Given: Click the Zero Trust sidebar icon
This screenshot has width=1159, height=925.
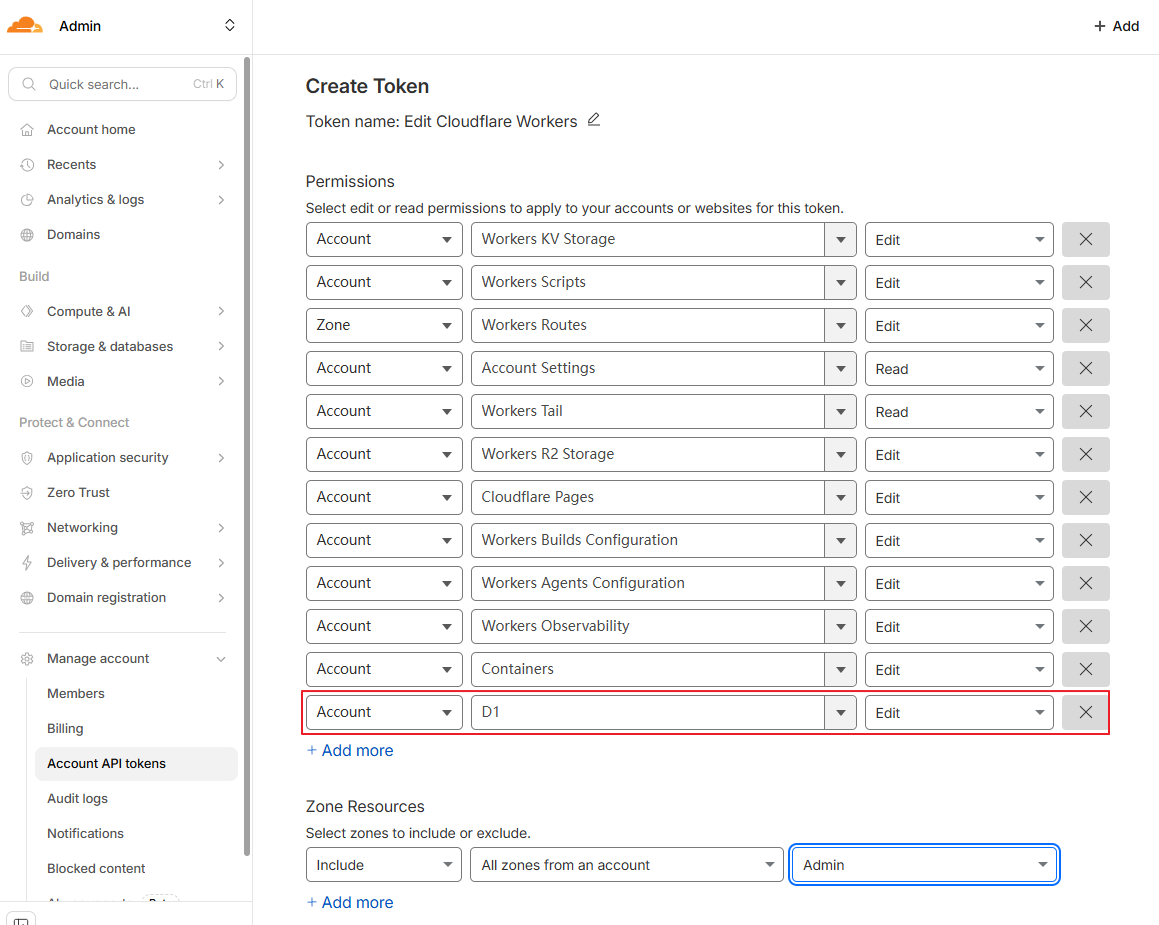Looking at the screenshot, I should (27, 493).
